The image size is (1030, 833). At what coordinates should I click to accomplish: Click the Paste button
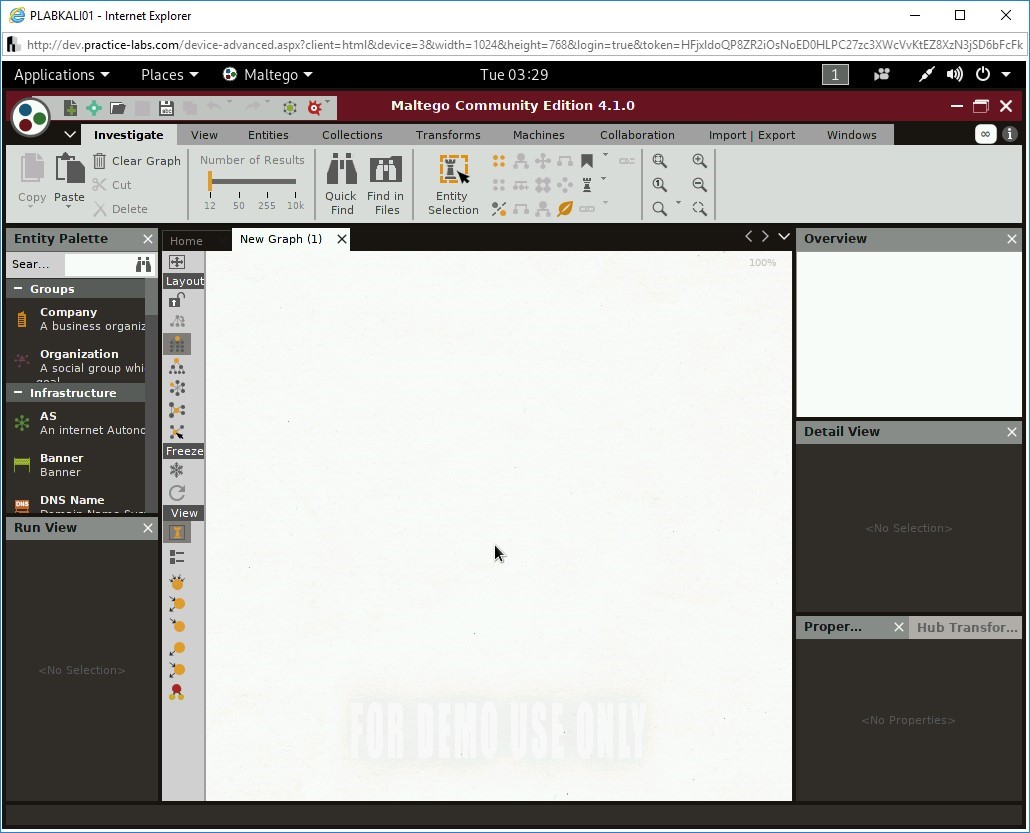coord(69,180)
